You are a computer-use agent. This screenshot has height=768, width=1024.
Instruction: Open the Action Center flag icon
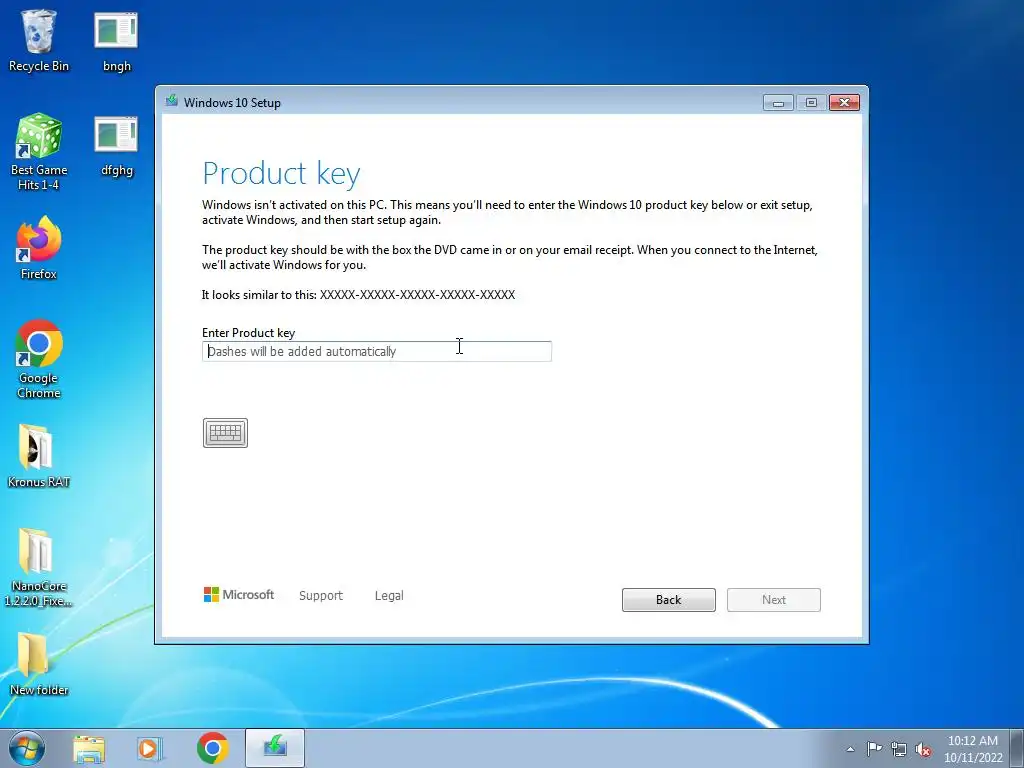pos(874,749)
